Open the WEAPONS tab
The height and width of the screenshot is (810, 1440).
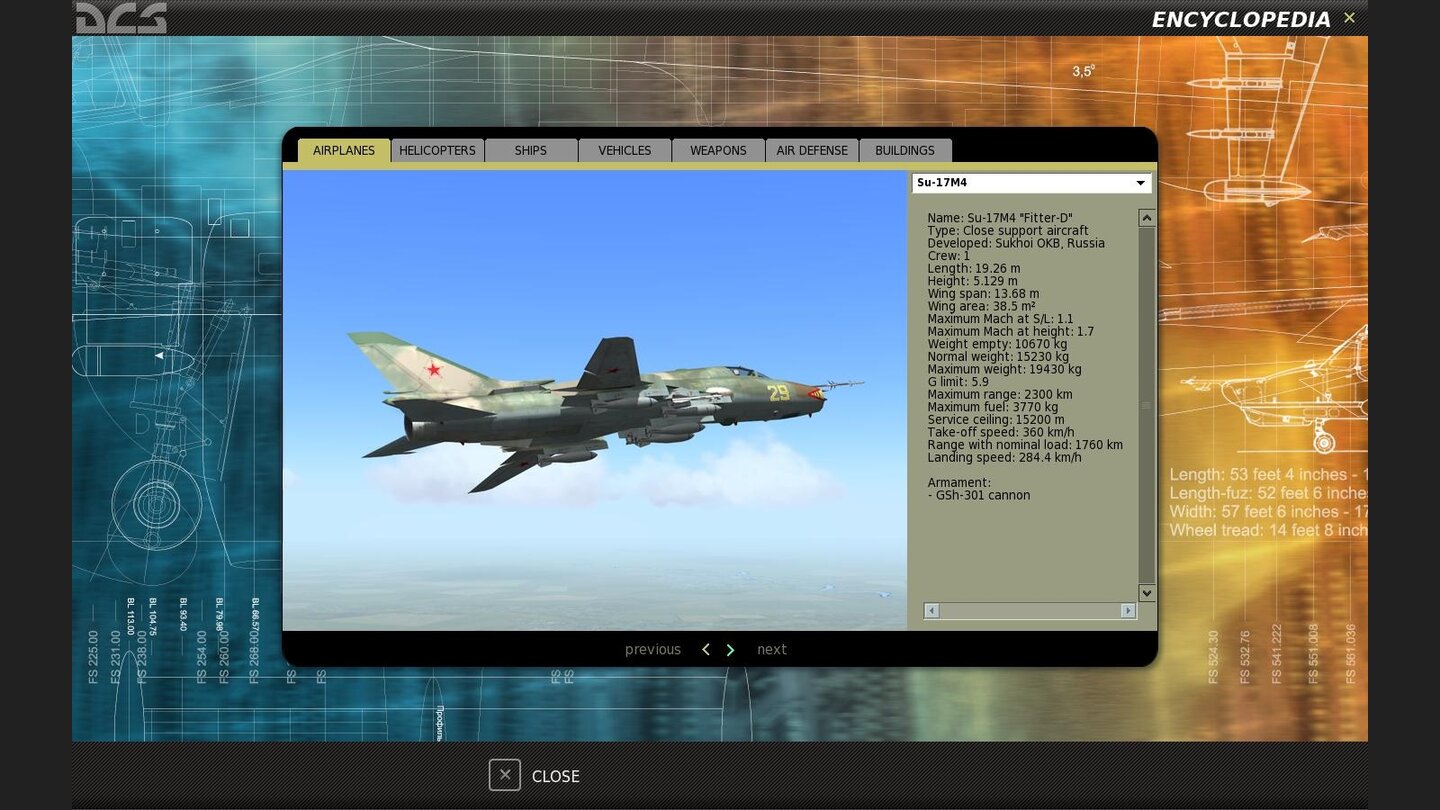pos(718,150)
